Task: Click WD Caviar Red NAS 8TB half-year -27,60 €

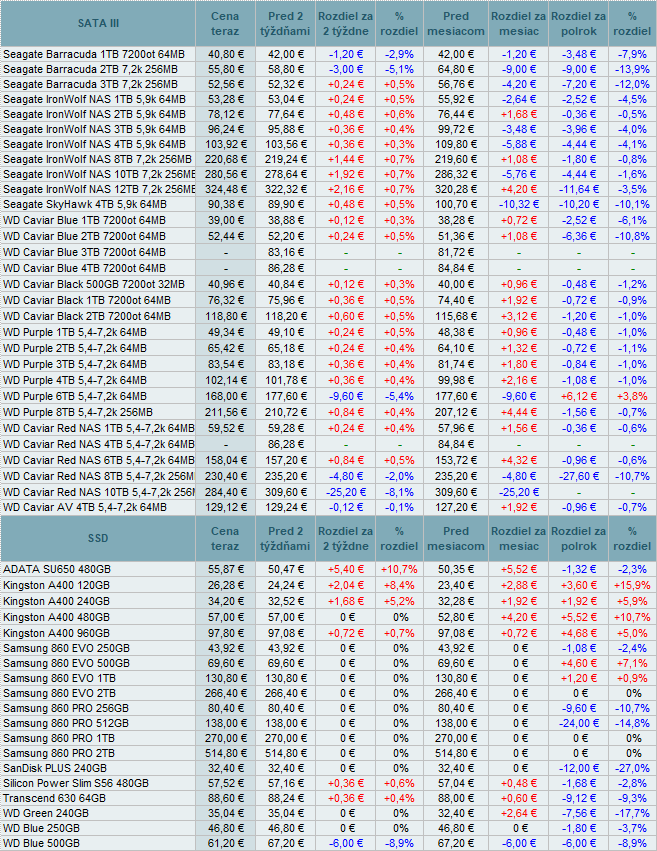Action: (579, 477)
